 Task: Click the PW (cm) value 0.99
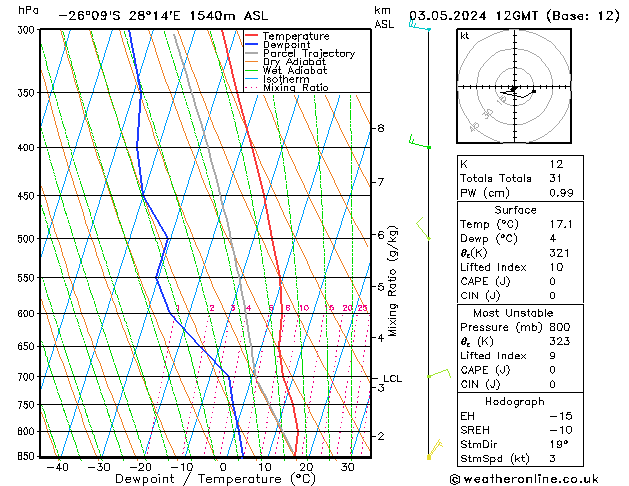tap(562, 193)
